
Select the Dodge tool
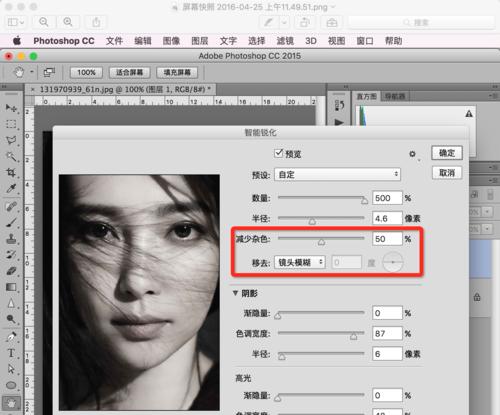point(11,319)
